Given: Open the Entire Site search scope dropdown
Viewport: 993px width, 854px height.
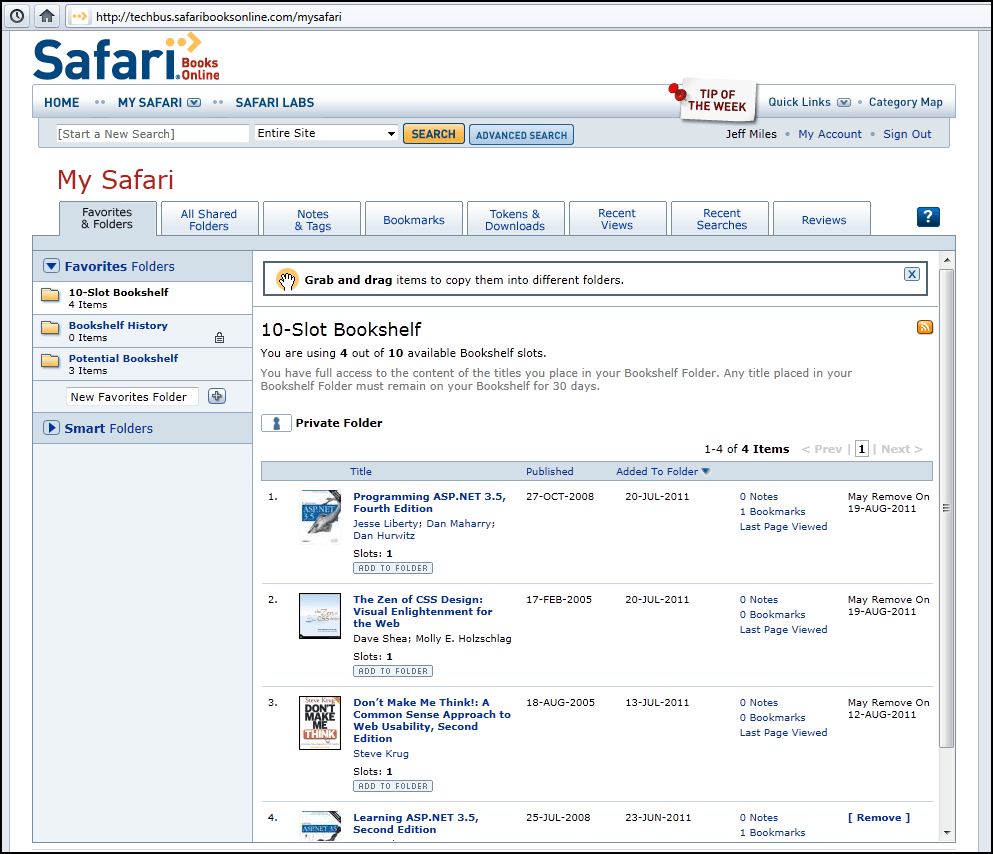Looking at the screenshot, I should (x=326, y=133).
